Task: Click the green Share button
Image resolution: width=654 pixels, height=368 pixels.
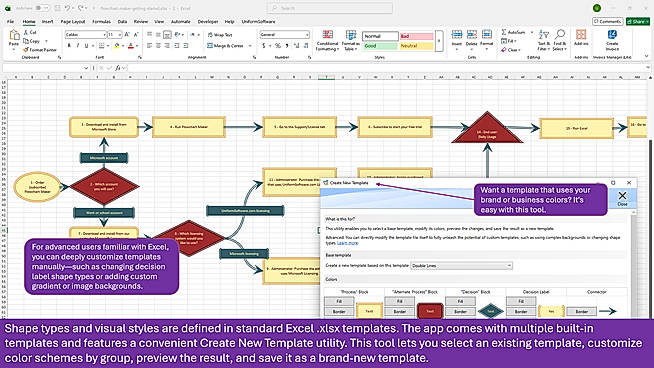Action: click(638, 21)
